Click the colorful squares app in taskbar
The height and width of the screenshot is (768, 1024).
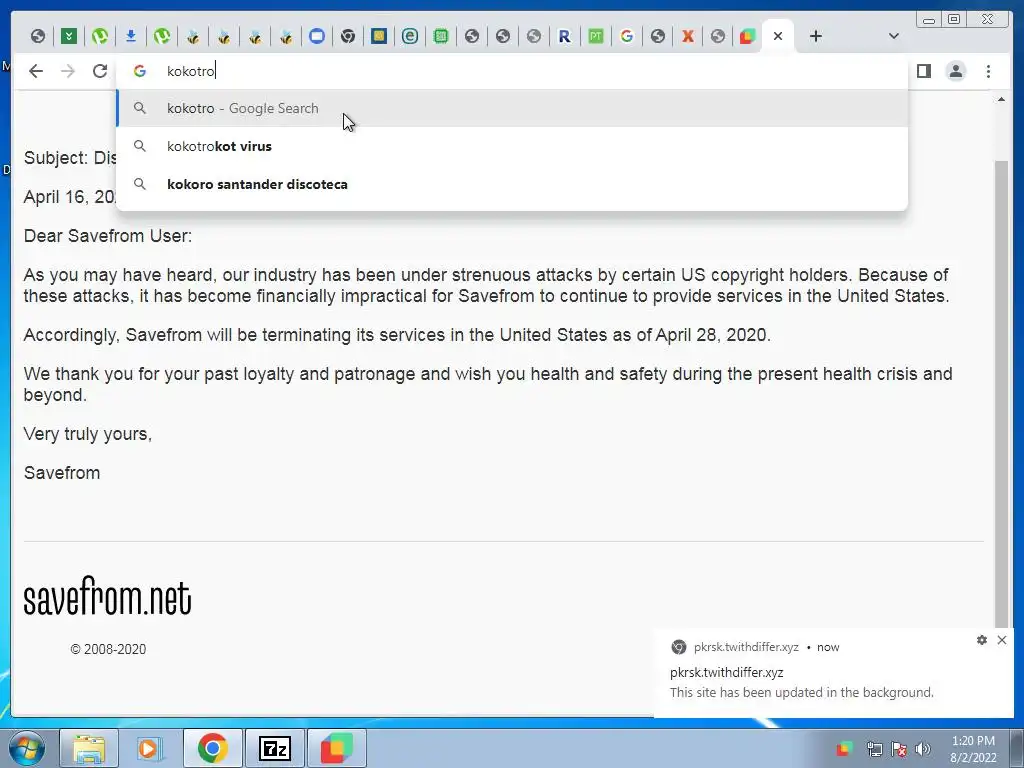336,748
